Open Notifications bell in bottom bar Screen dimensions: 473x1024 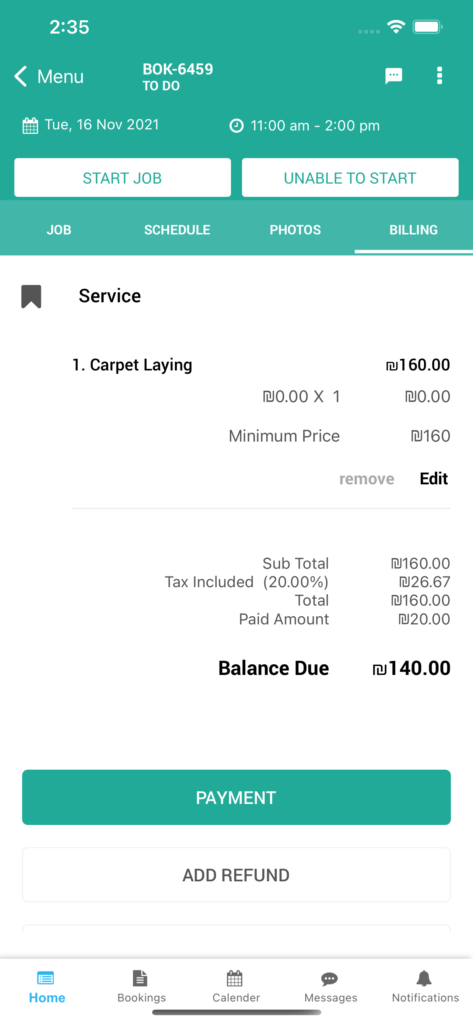click(x=425, y=987)
